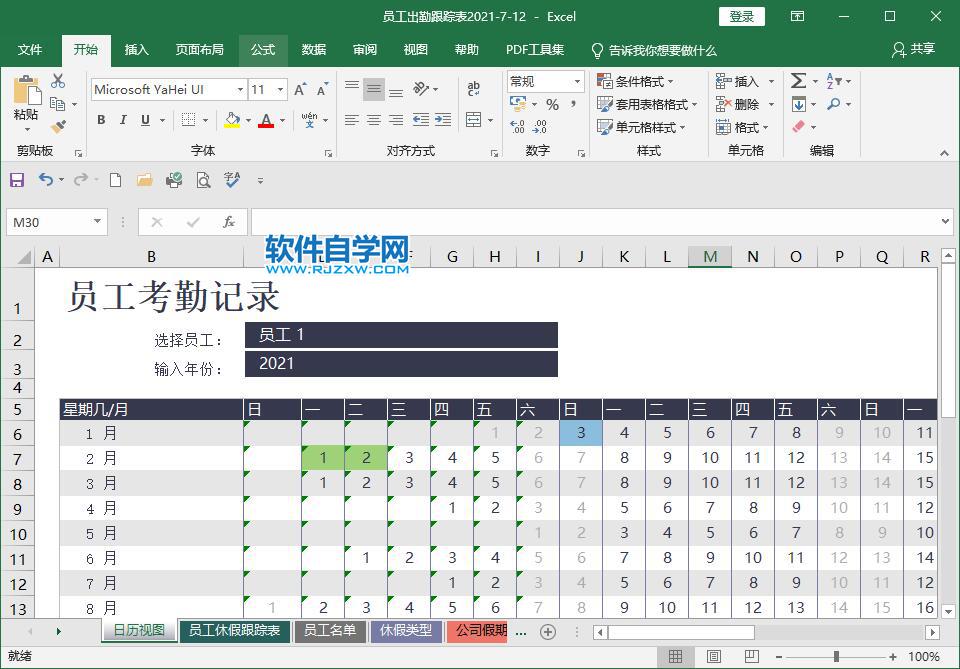Viewport: 960px width, 669px height.
Task: Click the Cut scissors icon
Action: tap(58, 81)
